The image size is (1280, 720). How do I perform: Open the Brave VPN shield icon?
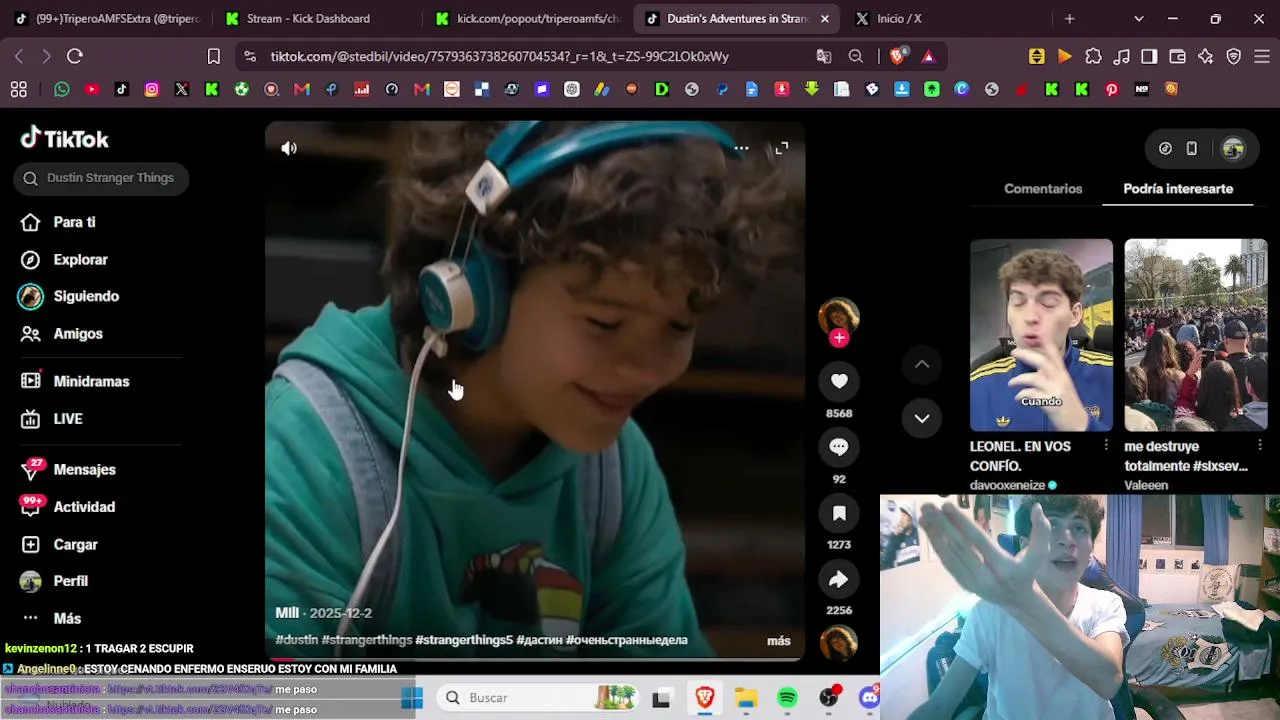click(1233, 57)
